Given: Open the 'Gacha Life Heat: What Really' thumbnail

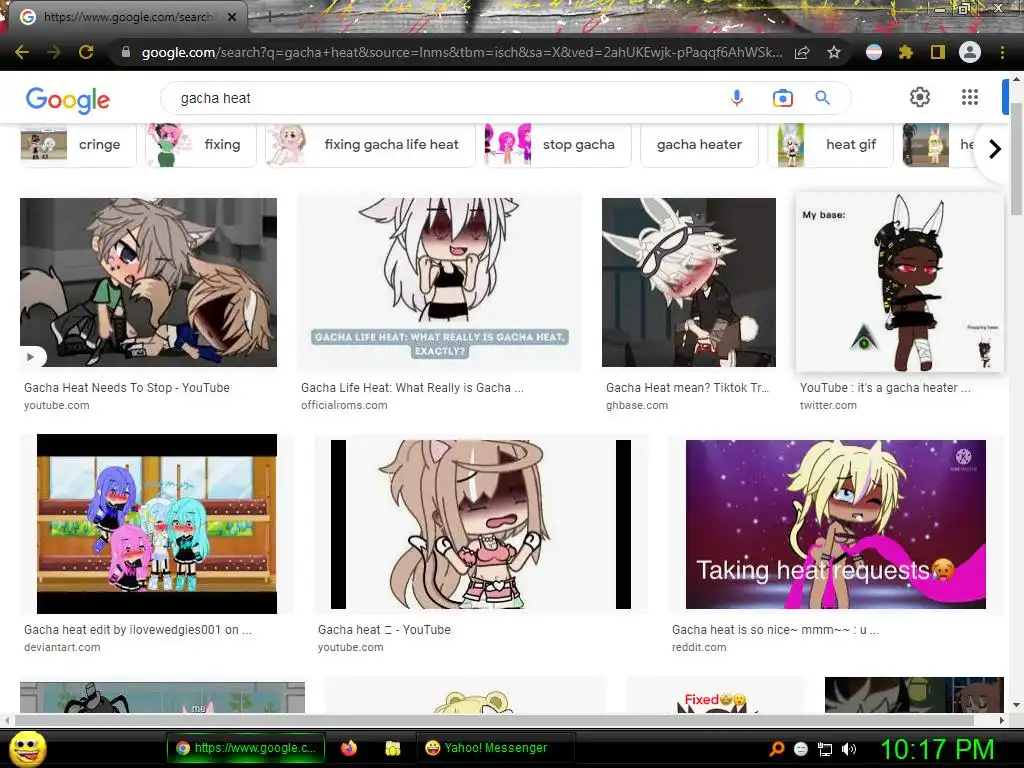Looking at the screenshot, I should pos(439,282).
